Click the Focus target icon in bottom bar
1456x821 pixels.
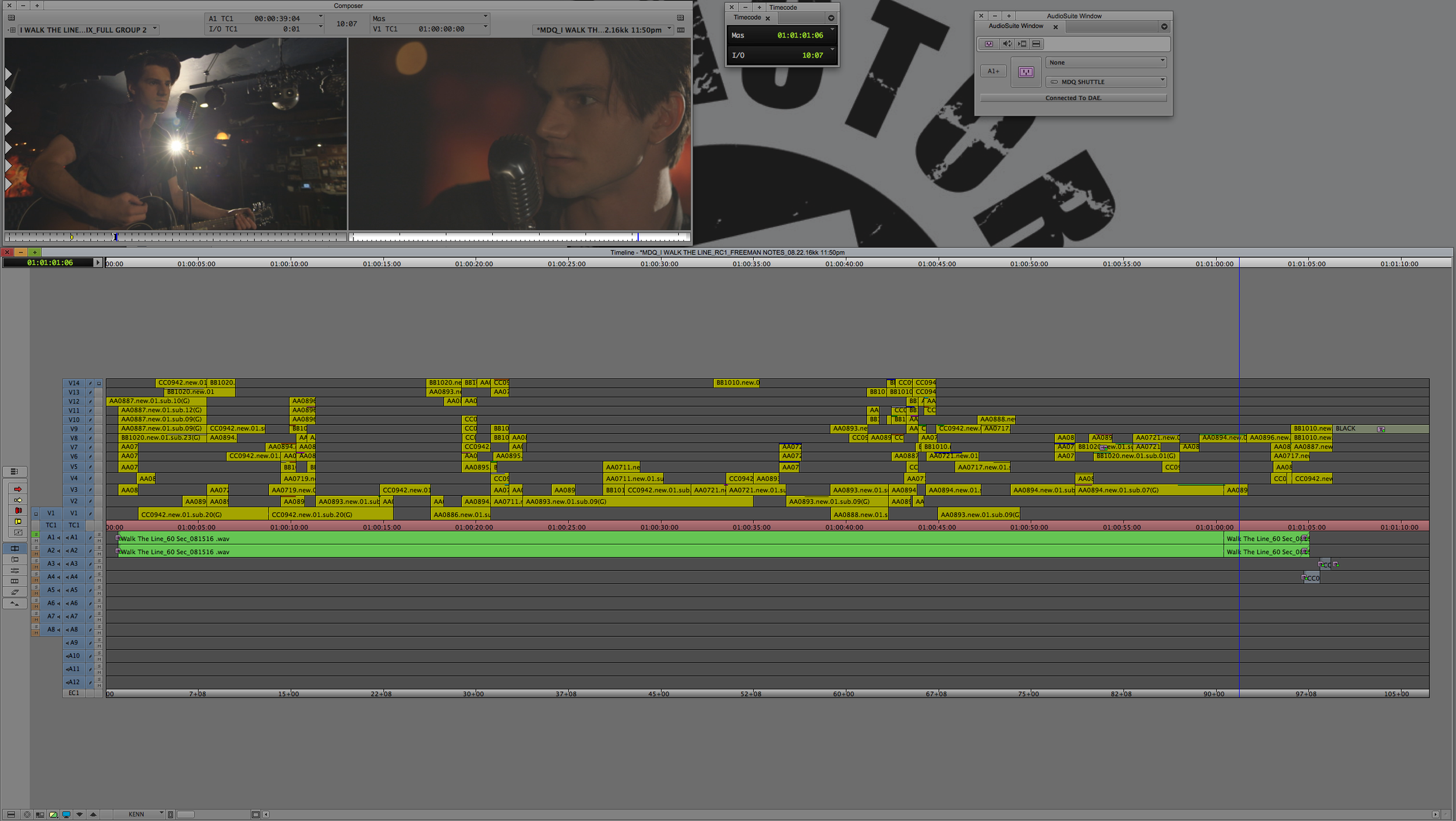coord(26,815)
